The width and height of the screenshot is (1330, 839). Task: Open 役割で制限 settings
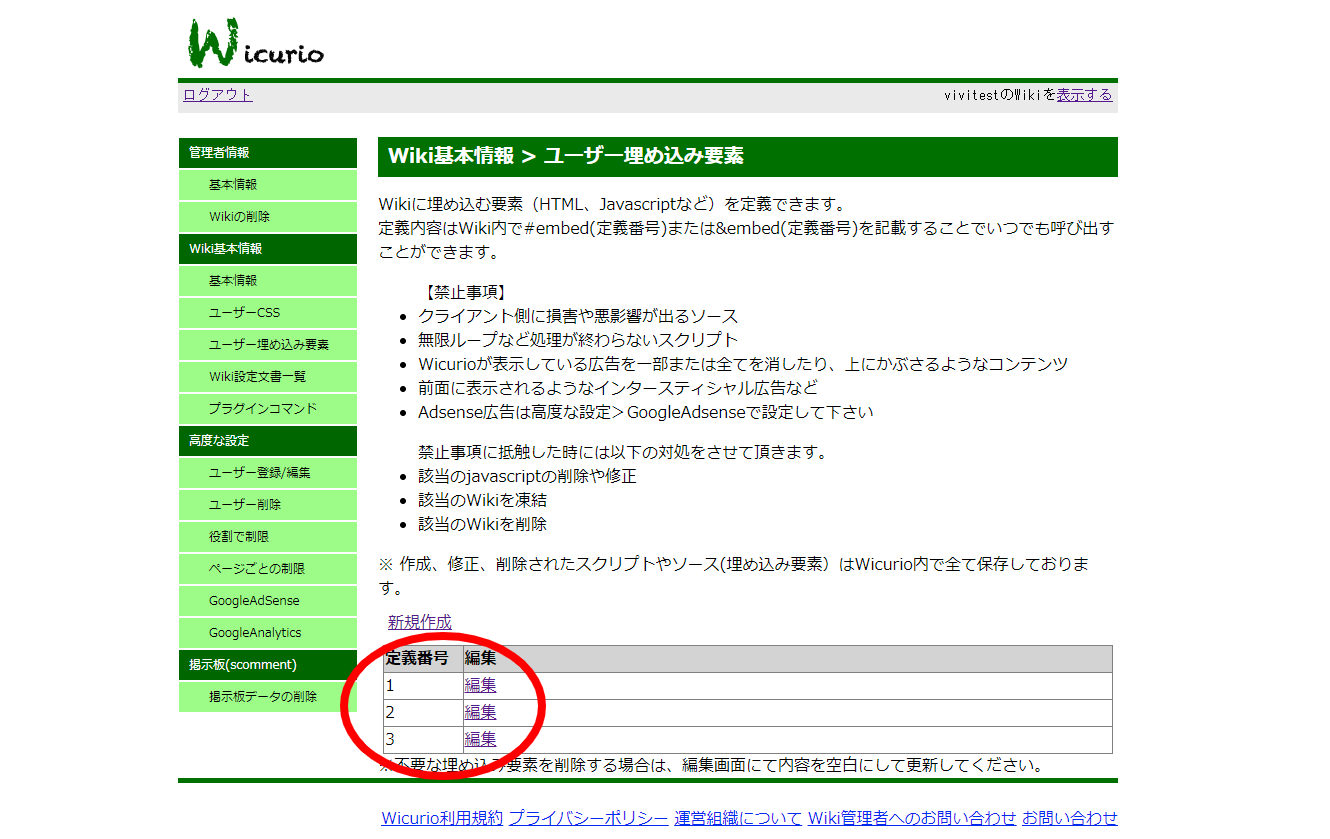(239, 537)
